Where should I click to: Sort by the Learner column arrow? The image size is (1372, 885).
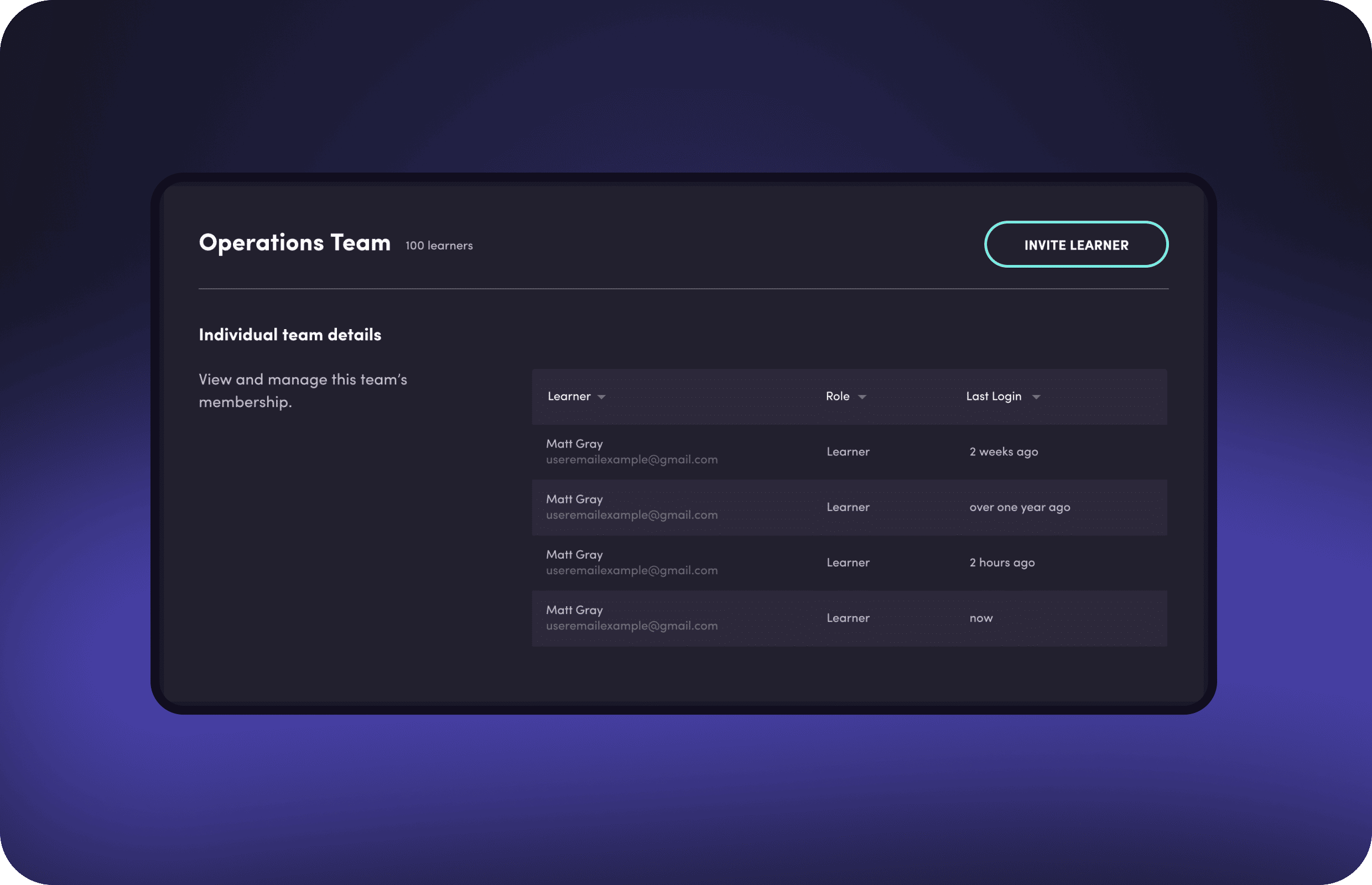point(601,397)
